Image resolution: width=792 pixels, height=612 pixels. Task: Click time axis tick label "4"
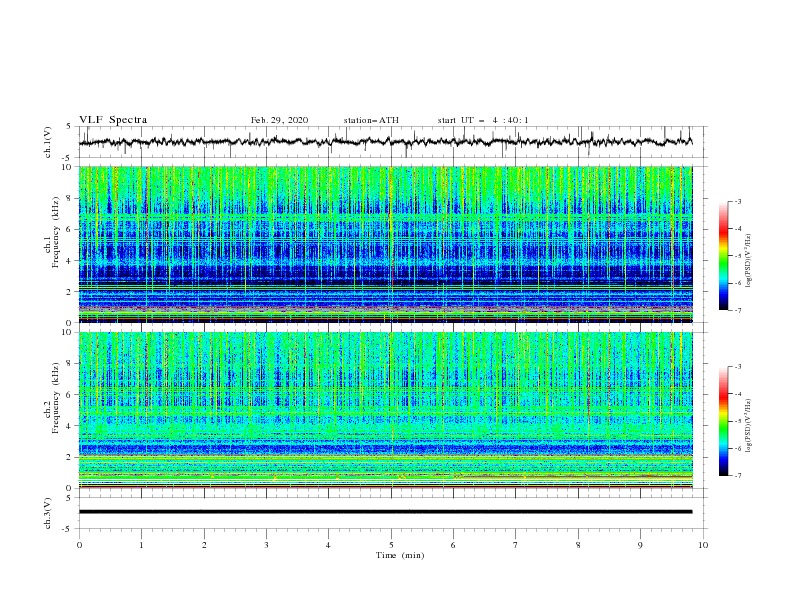click(x=328, y=545)
